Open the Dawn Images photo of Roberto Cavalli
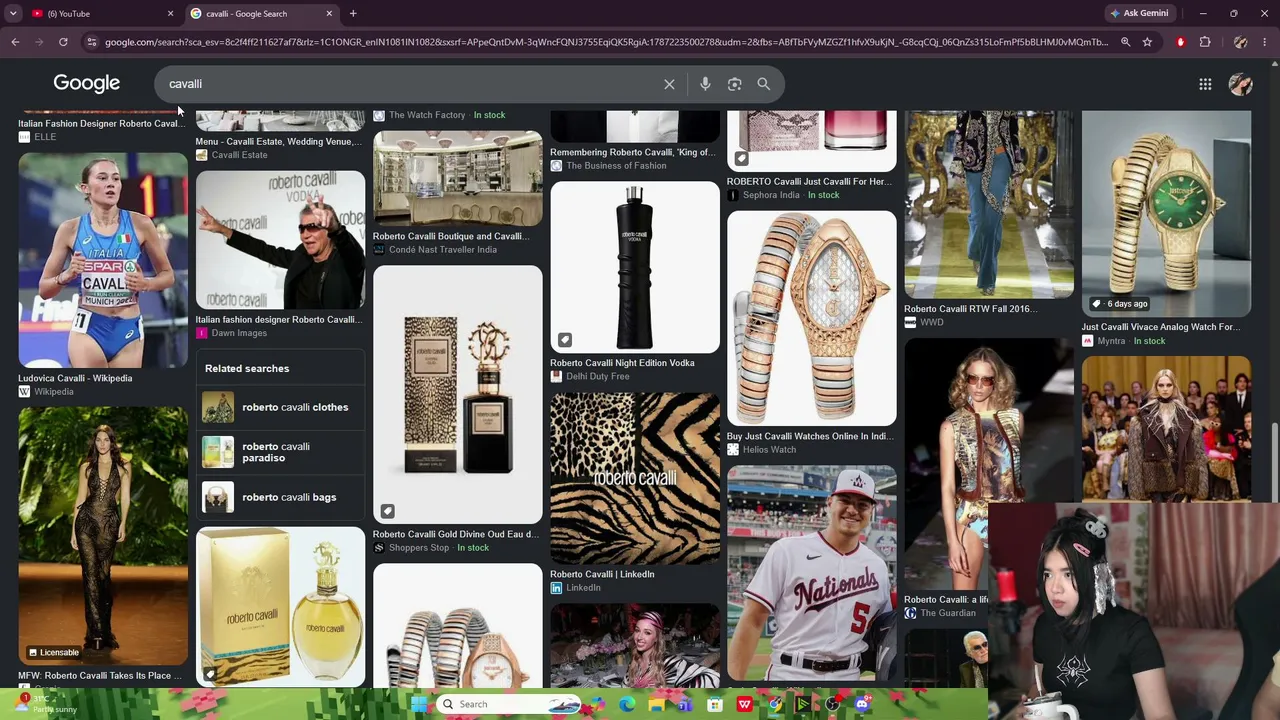Viewport: 1280px width, 720px height. tap(281, 240)
